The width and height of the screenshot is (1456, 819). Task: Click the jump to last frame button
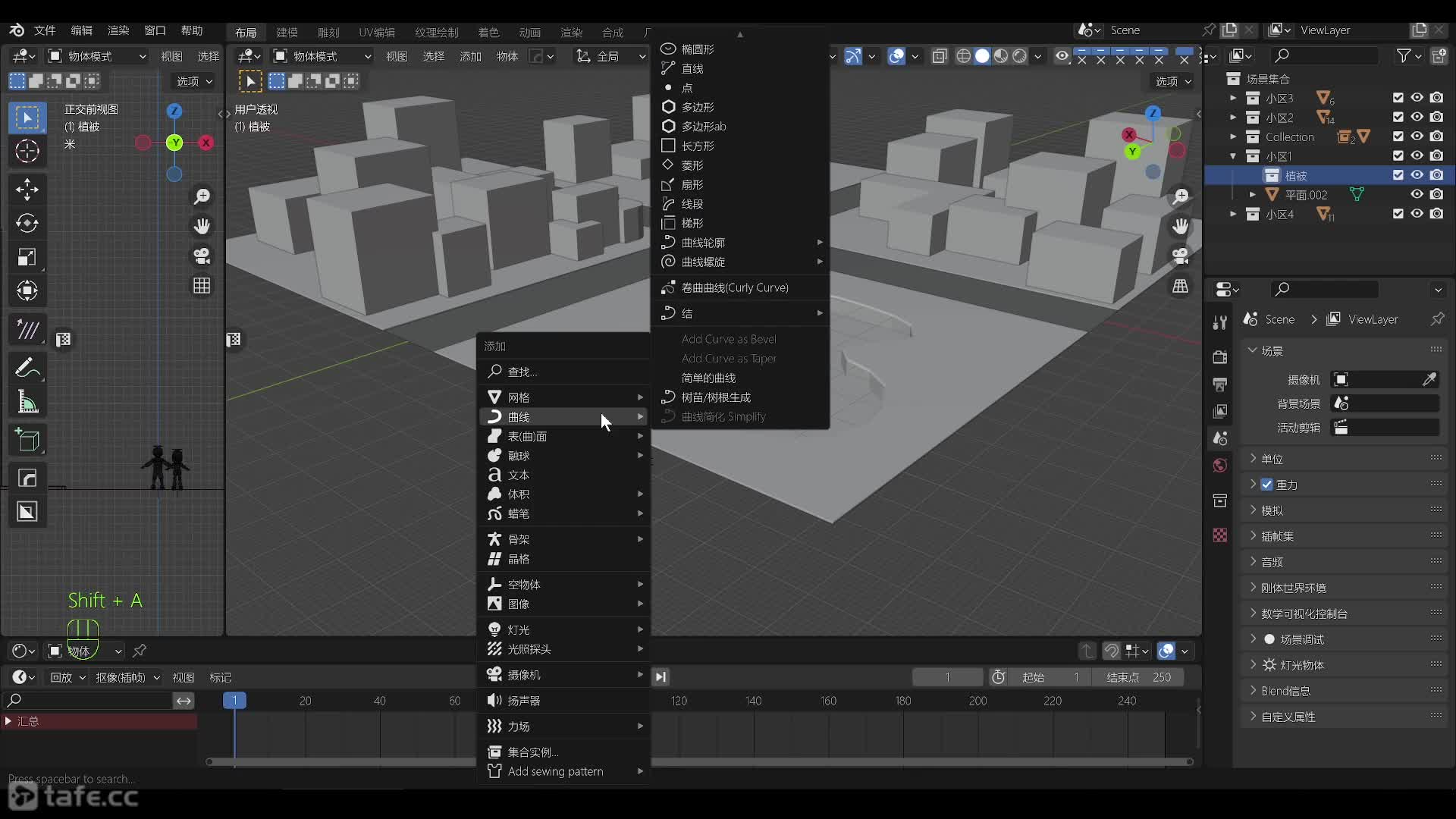click(661, 677)
